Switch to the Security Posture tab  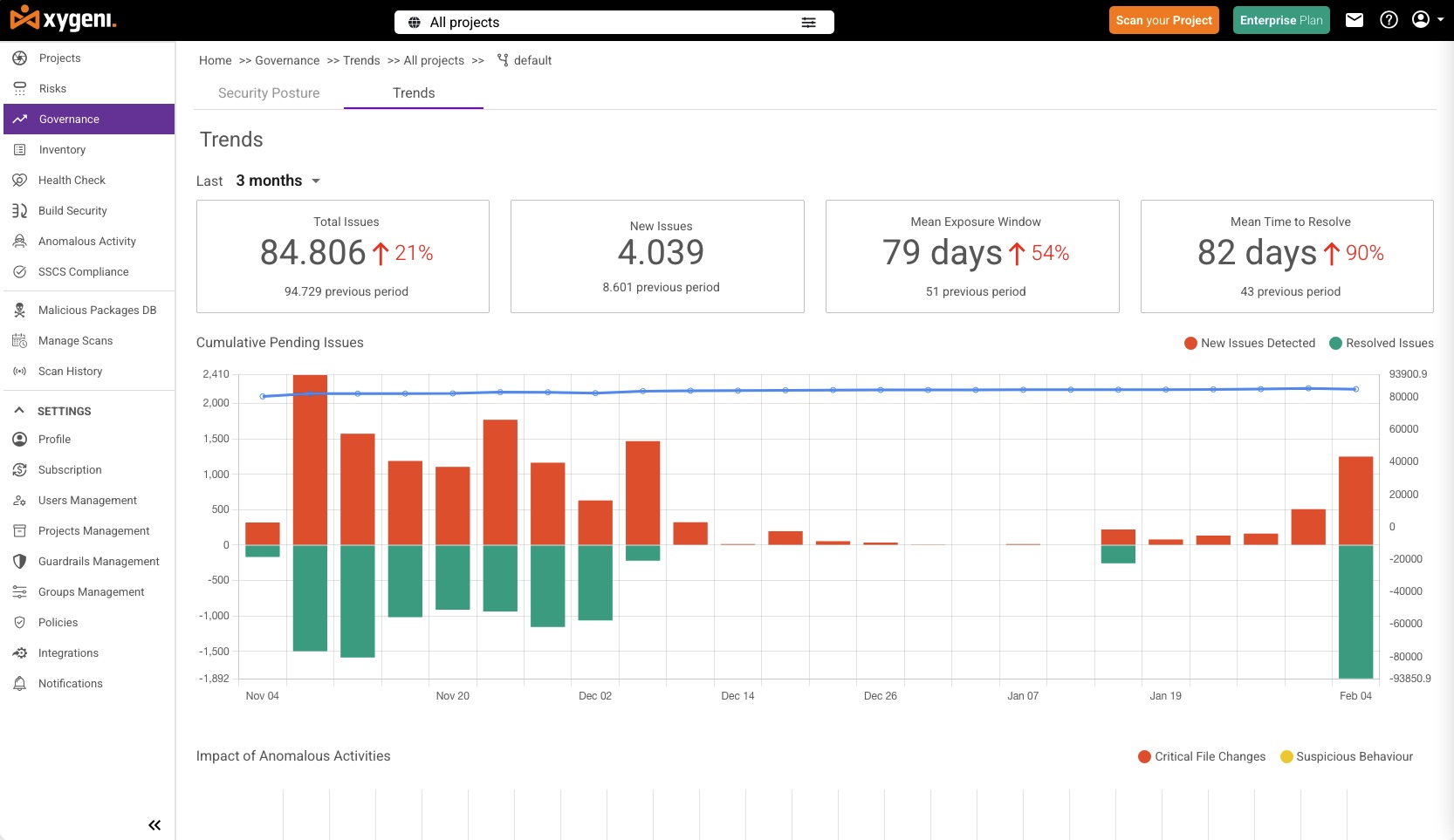point(269,92)
